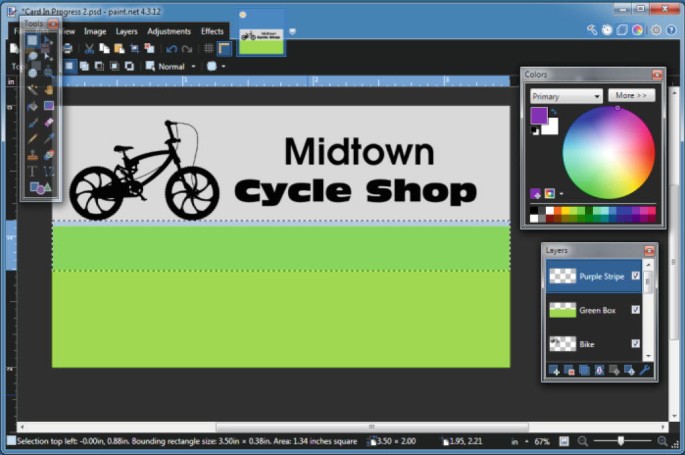Image resolution: width=685 pixels, height=455 pixels.
Task: Open the Adjustments menu
Action: point(169,31)
